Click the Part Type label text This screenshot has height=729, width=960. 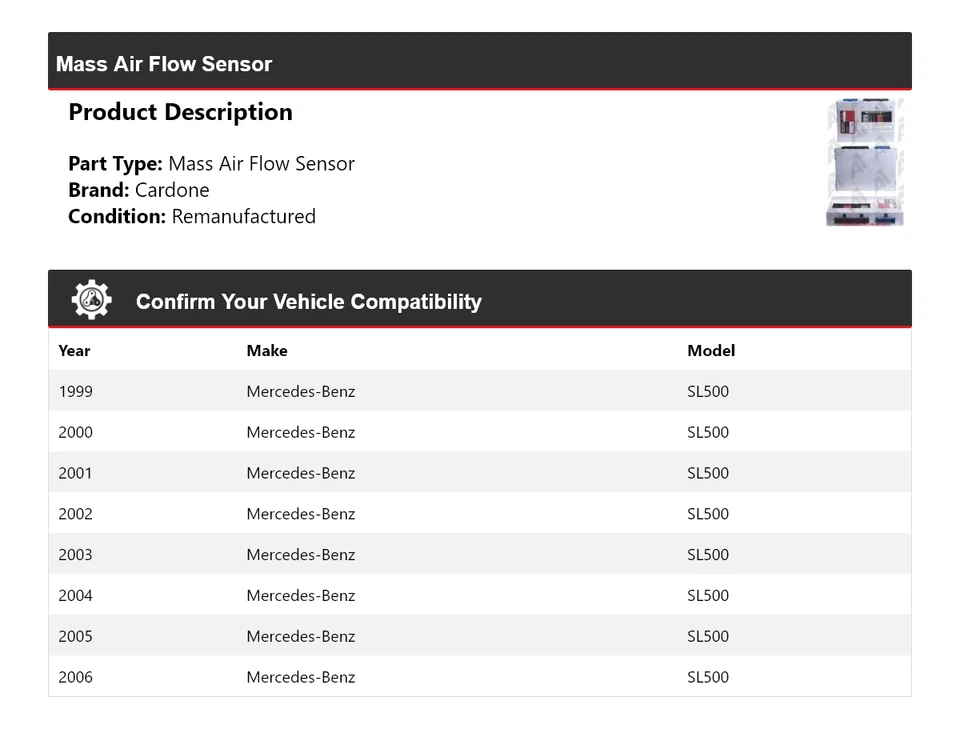coord(115,164)
